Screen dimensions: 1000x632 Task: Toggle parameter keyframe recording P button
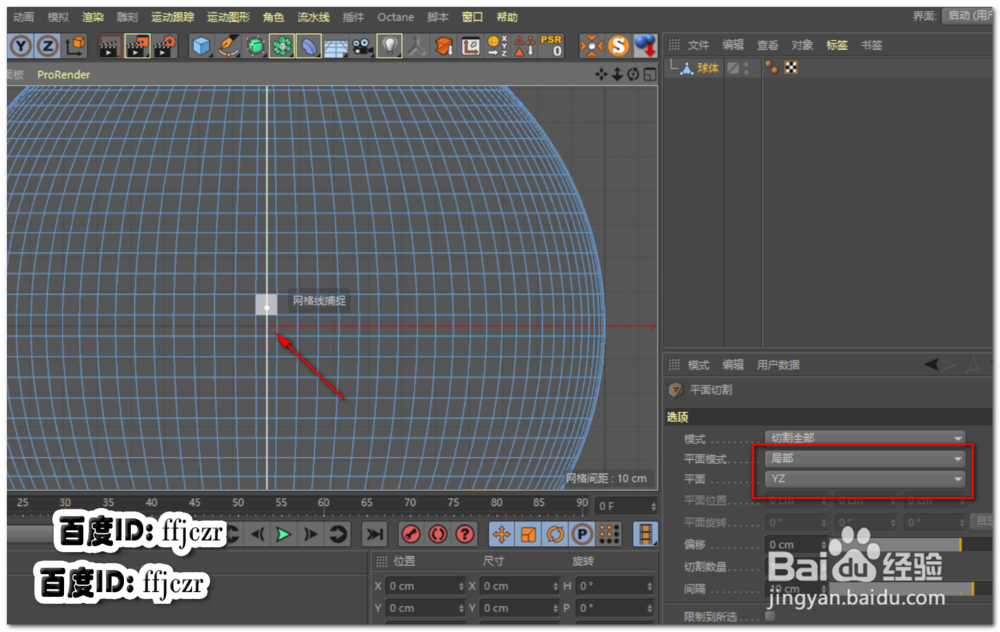pyautogui.click(x=582, y=534)
